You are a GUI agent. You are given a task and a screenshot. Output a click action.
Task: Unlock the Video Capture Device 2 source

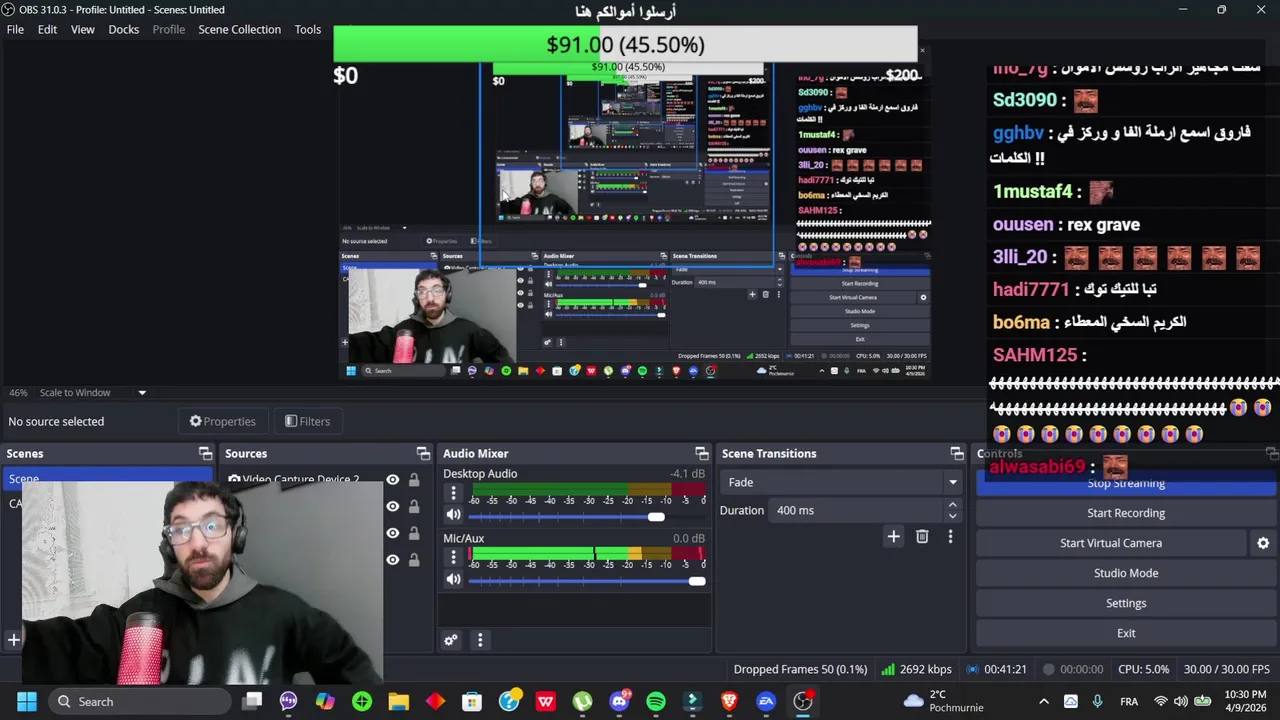click(x=414, y=480)
